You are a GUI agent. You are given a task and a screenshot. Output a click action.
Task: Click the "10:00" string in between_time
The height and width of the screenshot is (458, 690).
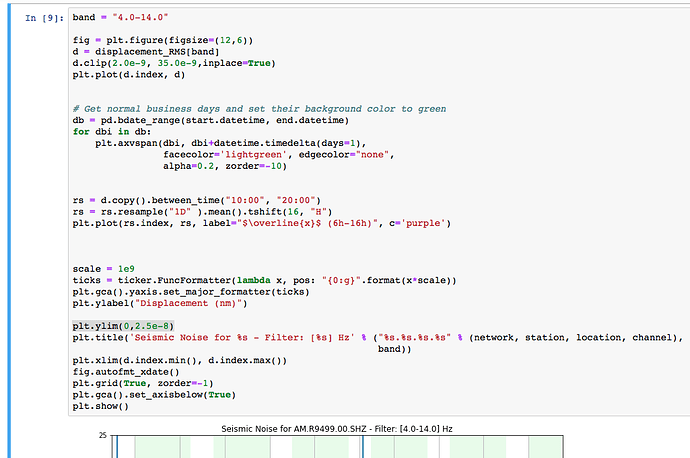click(245, 200)
